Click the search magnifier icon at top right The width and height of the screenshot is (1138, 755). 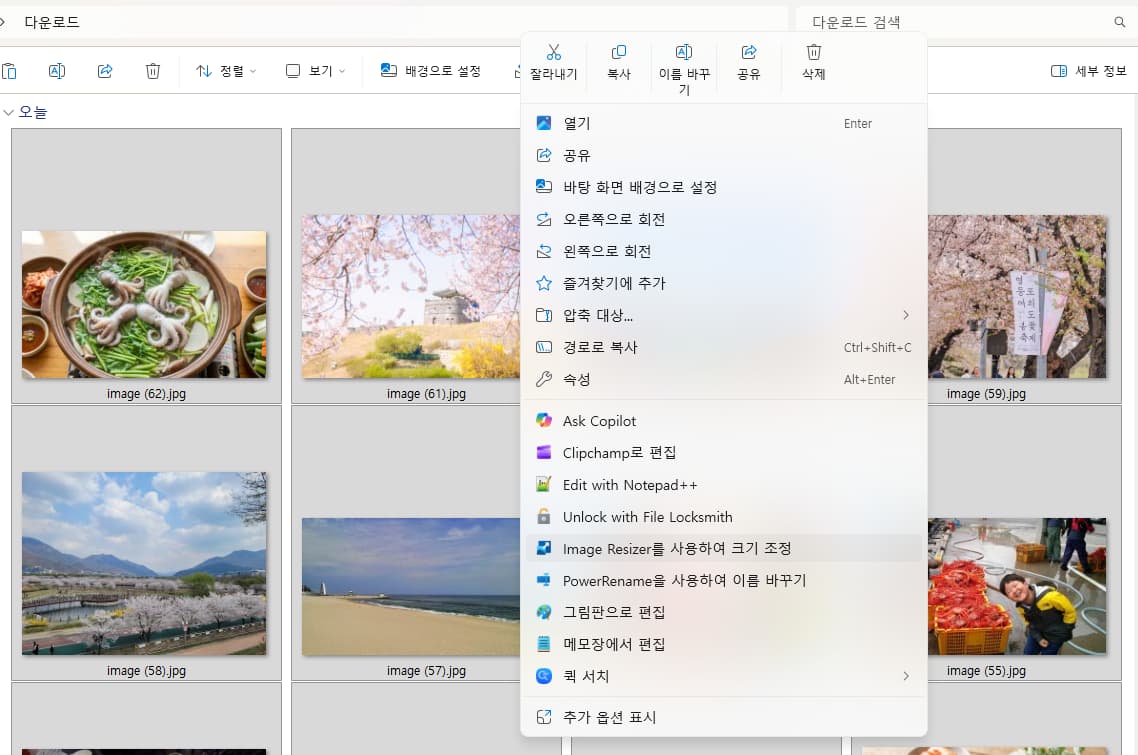tap(1119, 21)
